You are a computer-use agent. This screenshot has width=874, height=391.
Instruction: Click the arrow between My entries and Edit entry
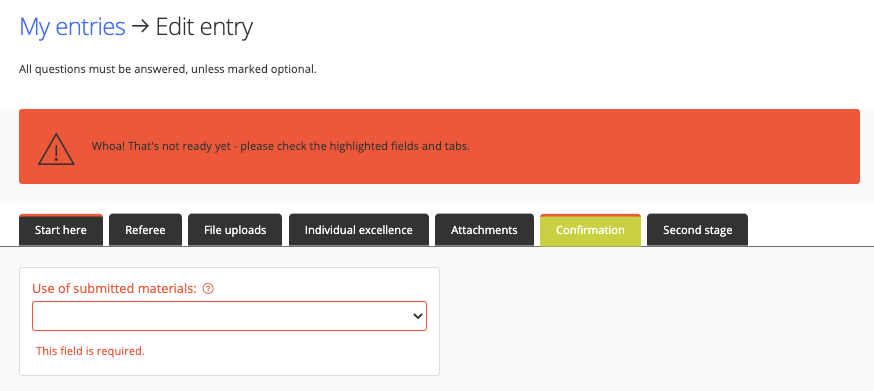click(140, 26)
